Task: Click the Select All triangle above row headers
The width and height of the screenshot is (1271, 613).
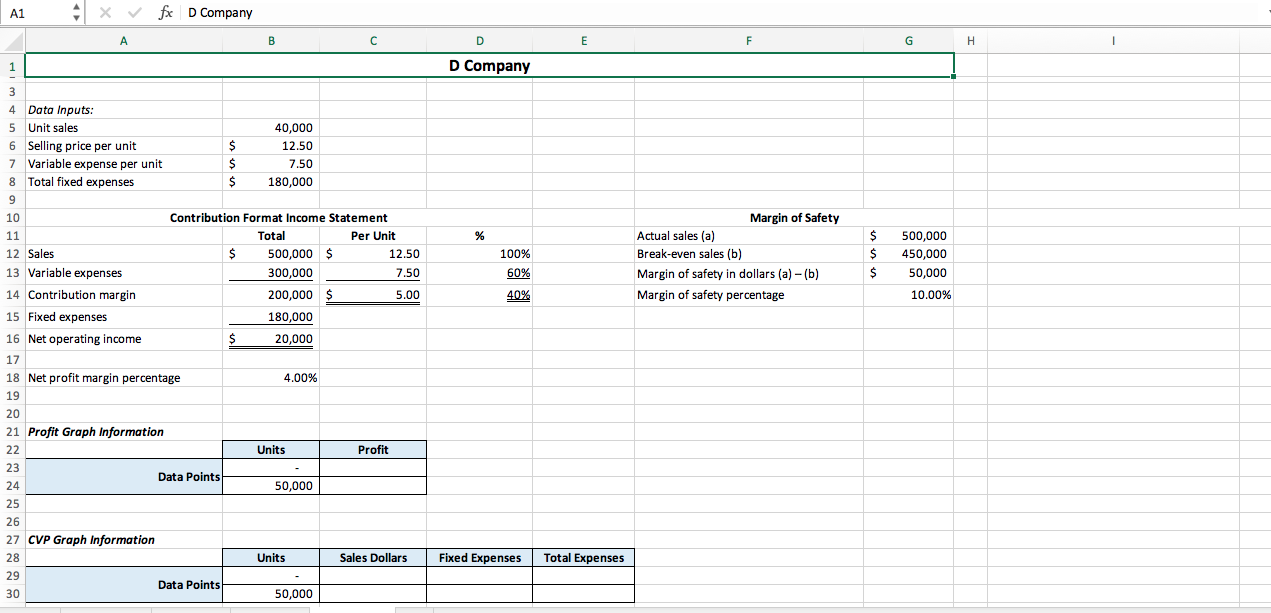Action: point(13,41)
